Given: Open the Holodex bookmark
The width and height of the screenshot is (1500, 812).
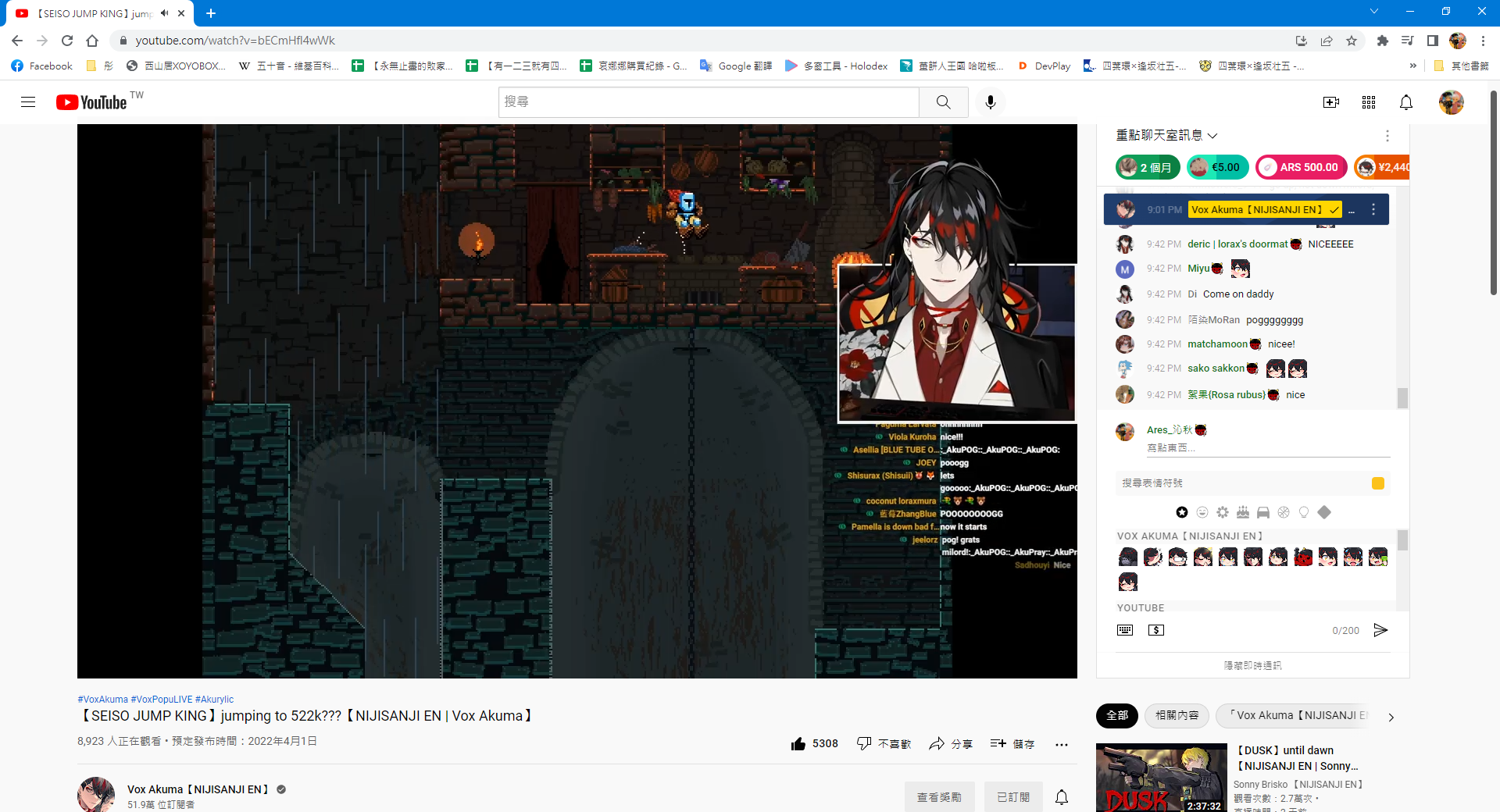Looking at the screenshot, I should pyautogui.click(x=837, y=66).
